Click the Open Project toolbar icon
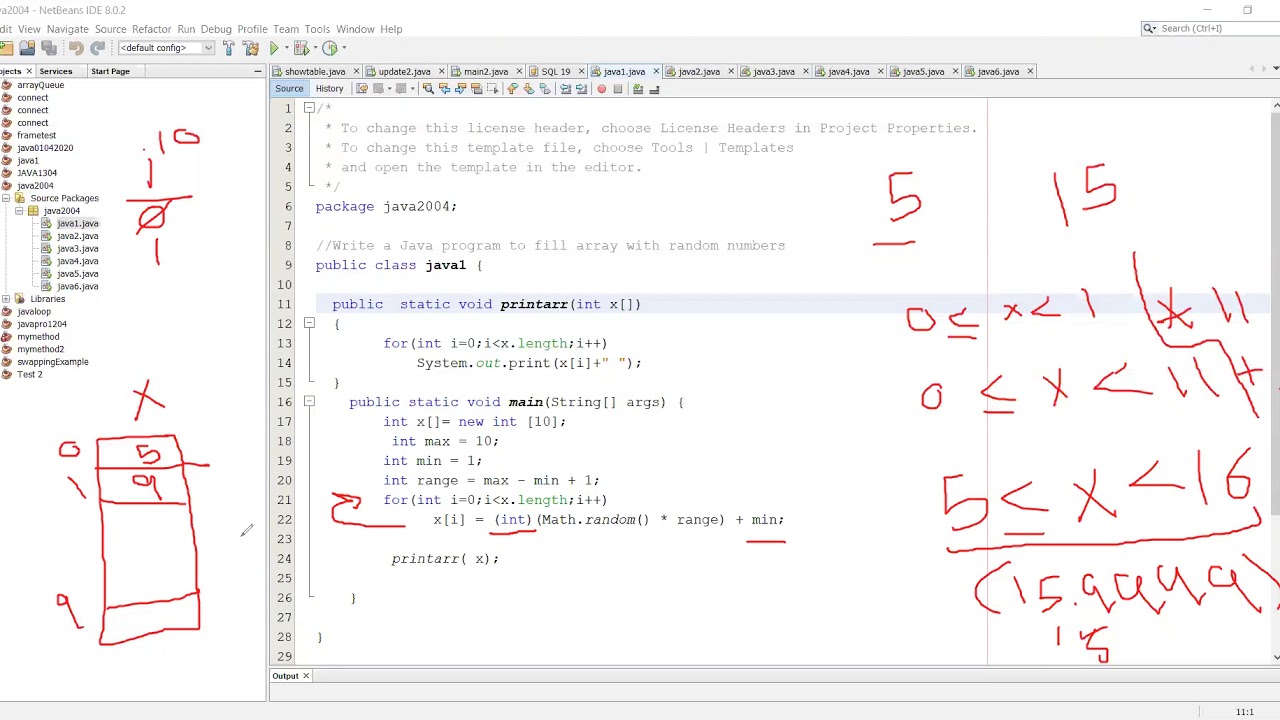This screenshot has height=720, width=1280. coord(27,48)
